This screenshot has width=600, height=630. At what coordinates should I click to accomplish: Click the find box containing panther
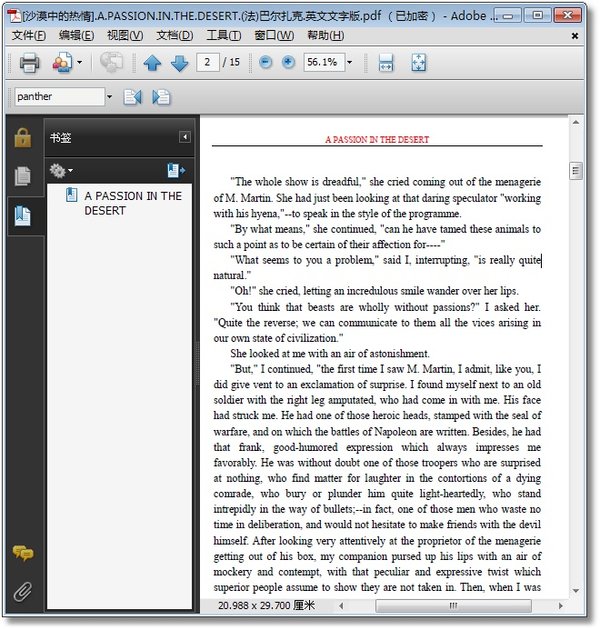click(x=60, y=97)
